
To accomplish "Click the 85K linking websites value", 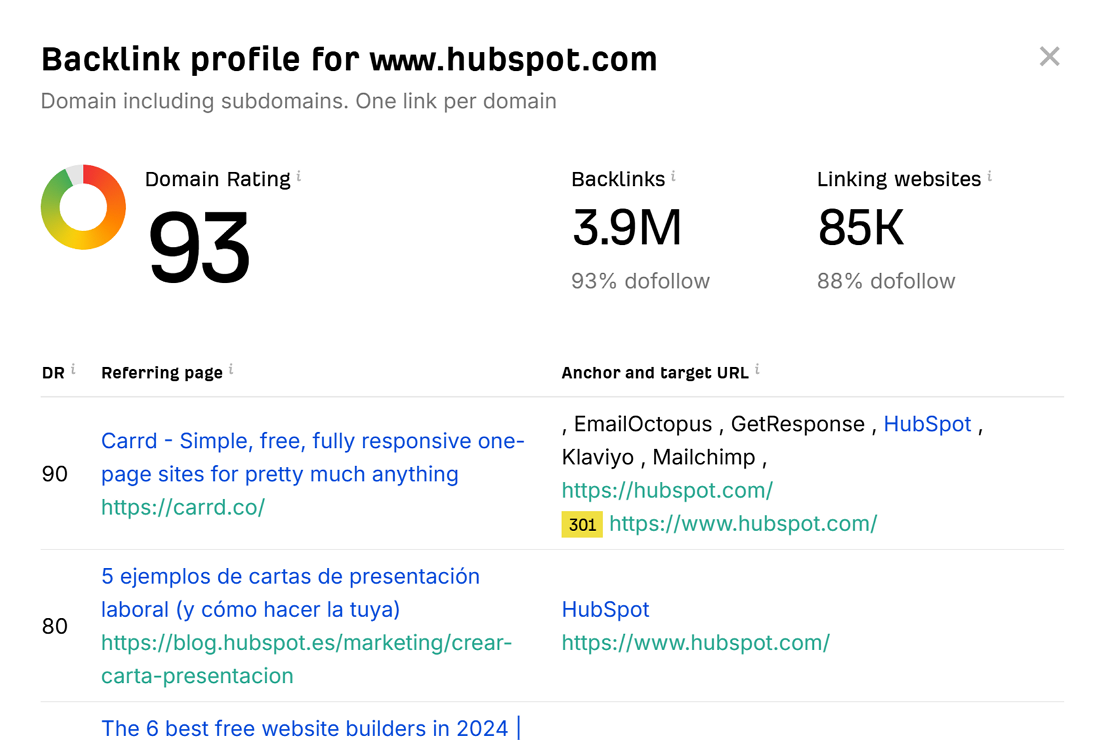I will [x=861, y=227].
